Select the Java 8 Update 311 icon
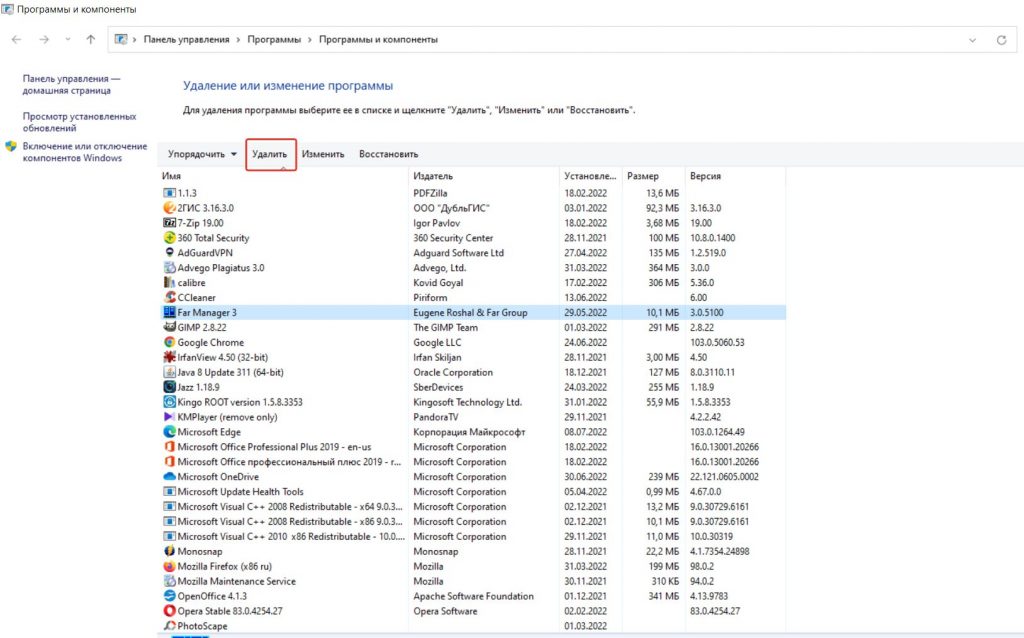This screenshot has height=638, width=1024. point(169,372)
